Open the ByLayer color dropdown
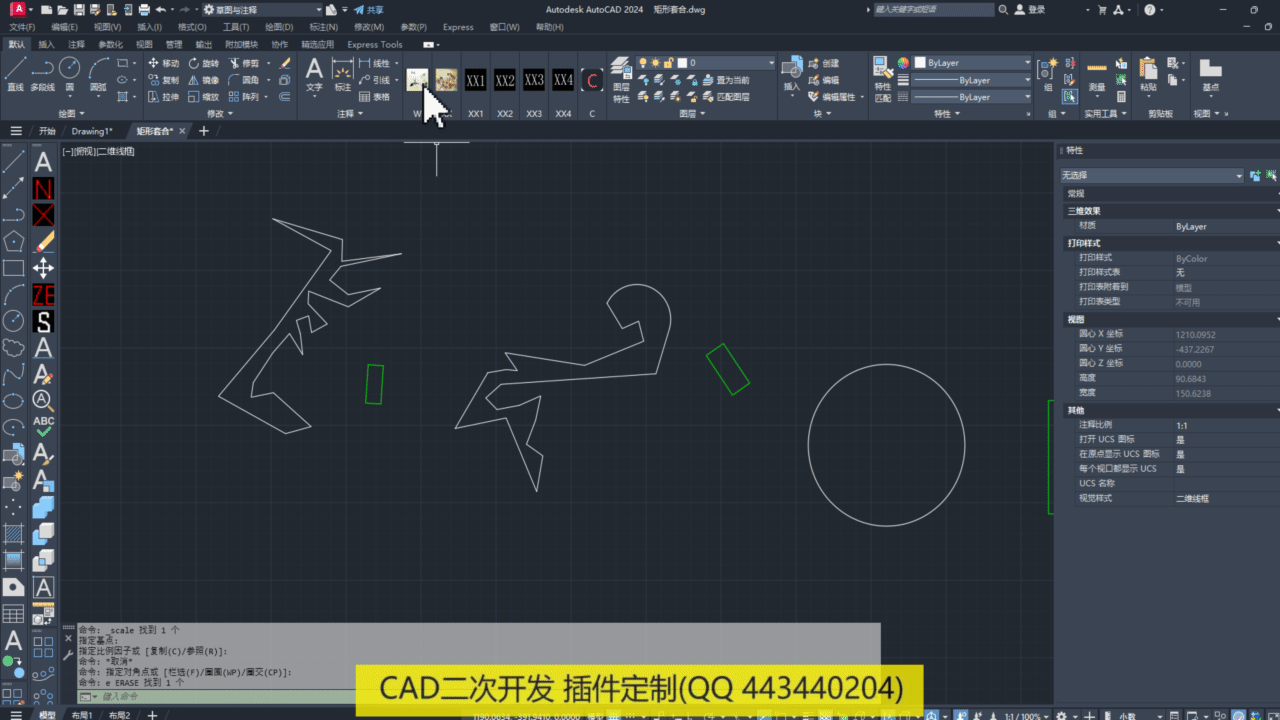Image resolution: width=1280 pixels, height=720 pixels. [x=972, y=63]
